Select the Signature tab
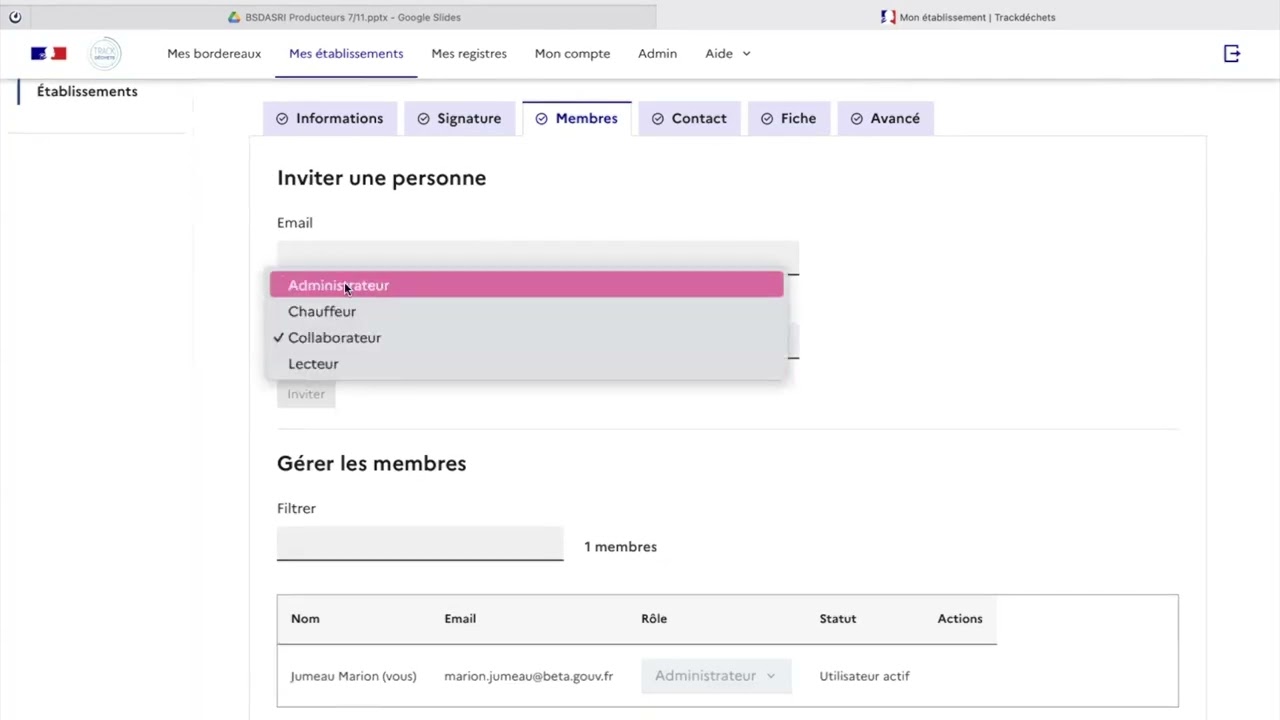The width and height of the screenshot is (1280, 720). point(459,118)
